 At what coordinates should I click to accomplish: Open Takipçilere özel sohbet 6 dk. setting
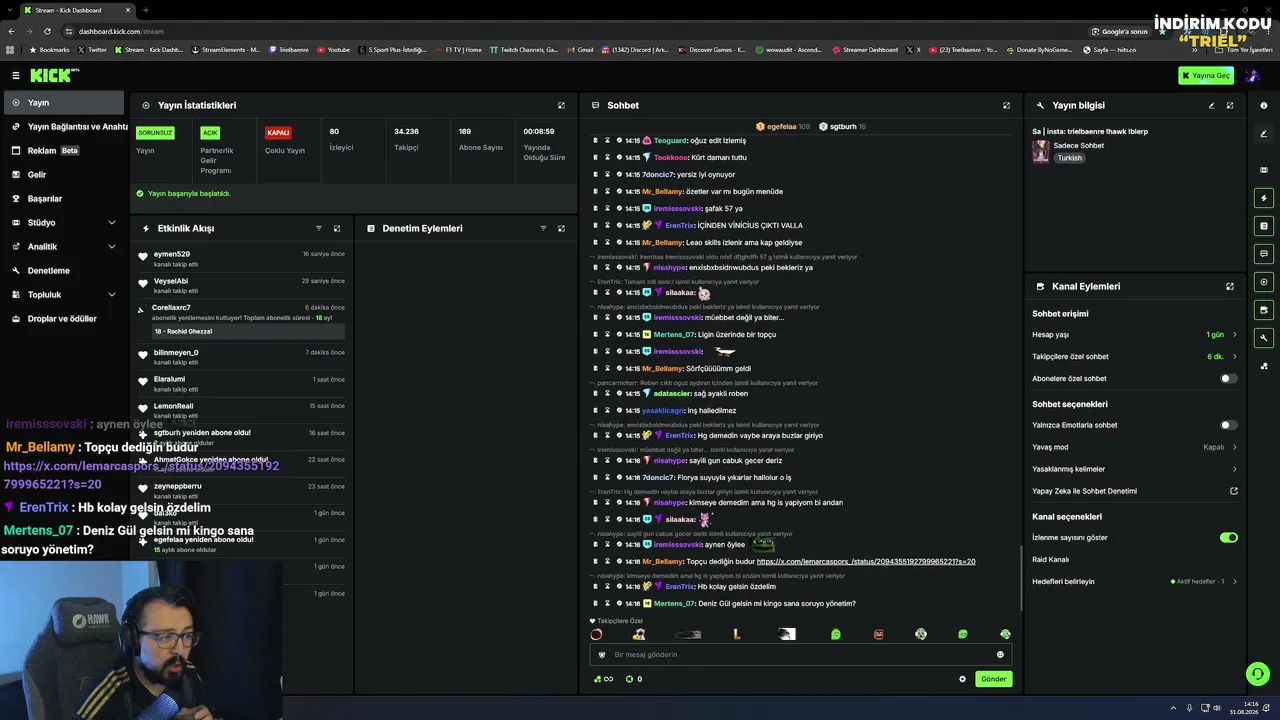tap(1134, 357)
